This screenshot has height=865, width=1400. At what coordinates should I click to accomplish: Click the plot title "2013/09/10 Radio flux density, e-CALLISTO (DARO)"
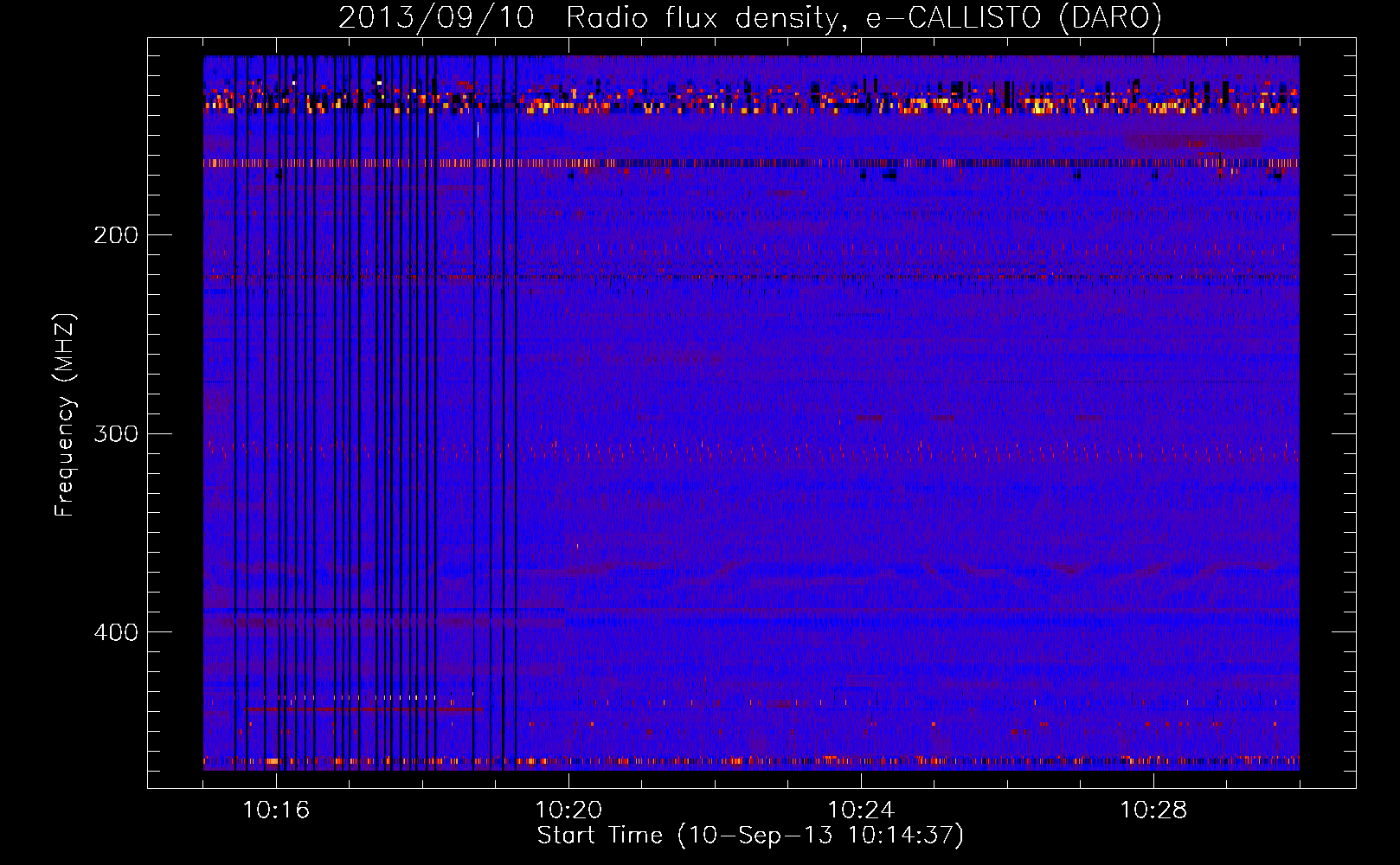(x=750, y=18)
